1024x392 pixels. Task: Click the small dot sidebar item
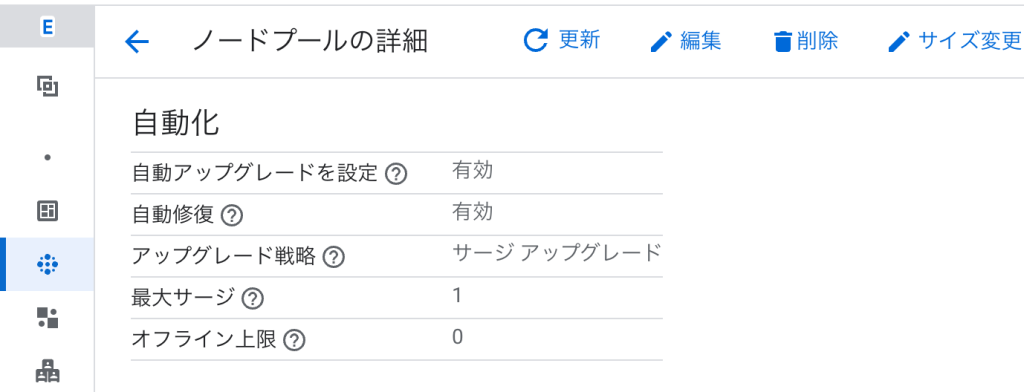coord(47,157)
